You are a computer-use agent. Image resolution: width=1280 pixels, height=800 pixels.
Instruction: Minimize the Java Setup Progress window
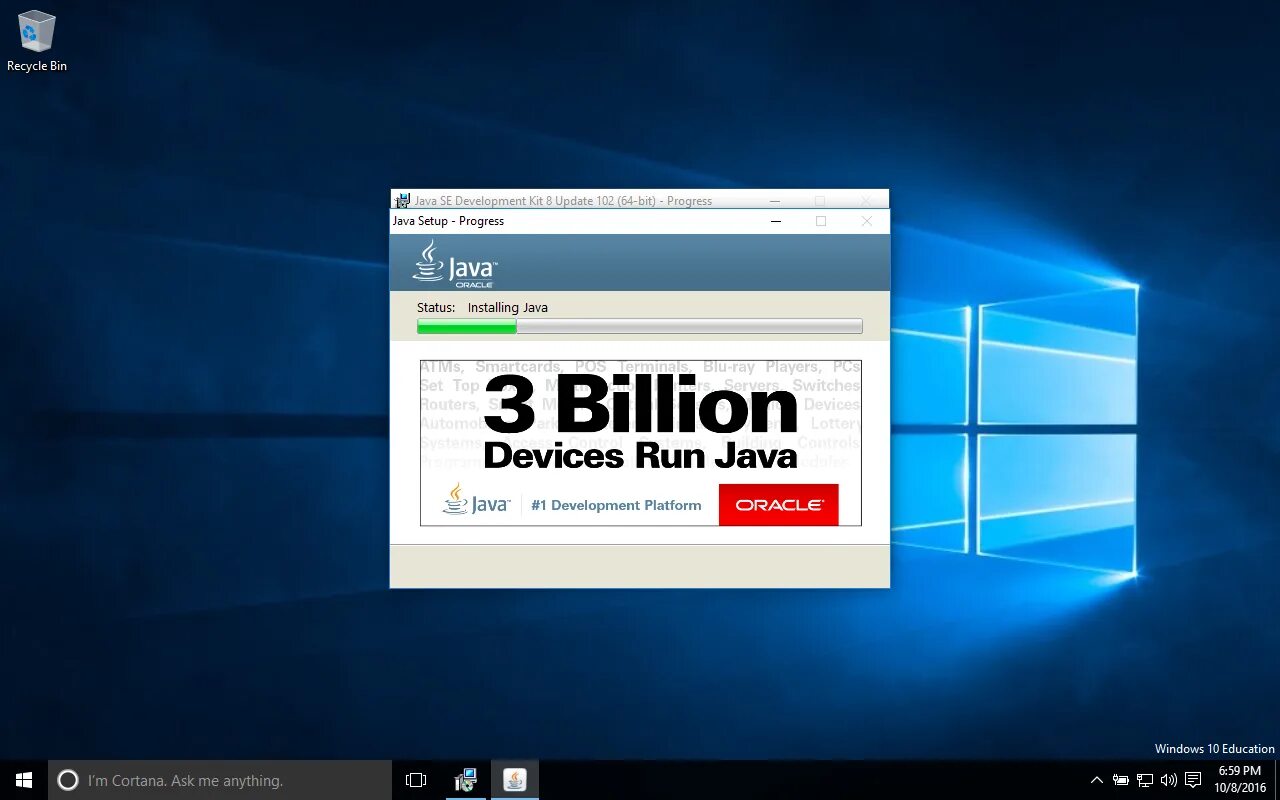775,221
